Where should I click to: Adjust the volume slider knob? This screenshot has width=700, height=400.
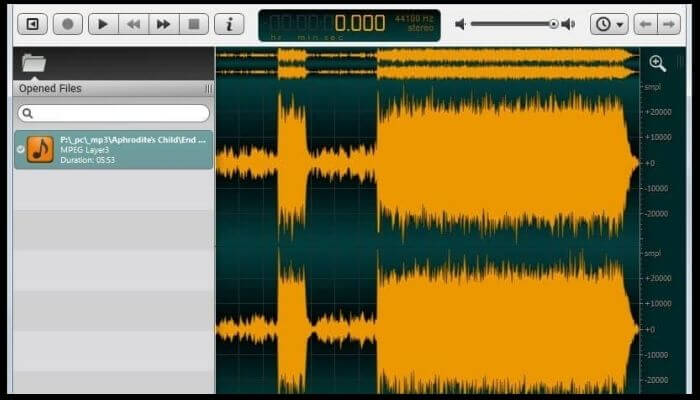(x=553, y=24)
